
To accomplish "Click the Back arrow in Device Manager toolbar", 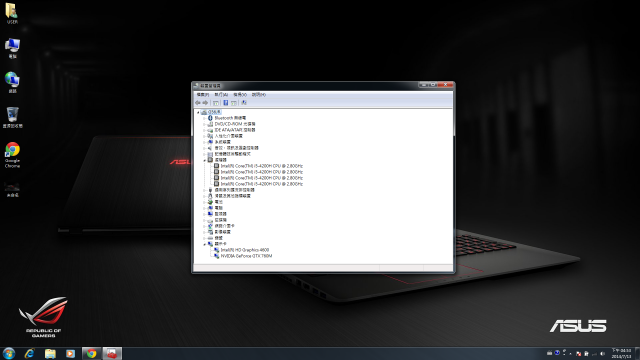I will click(198, 103).
